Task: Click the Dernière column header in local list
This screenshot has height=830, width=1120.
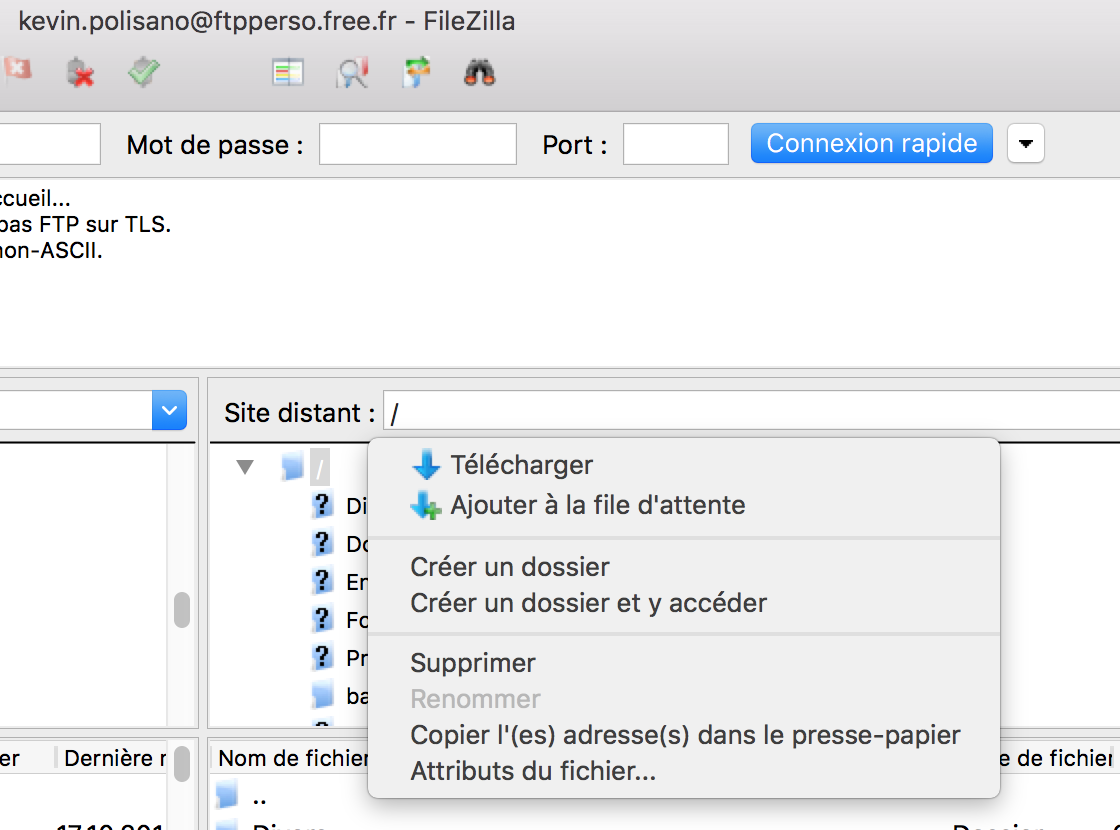Action: click(113, 758)
